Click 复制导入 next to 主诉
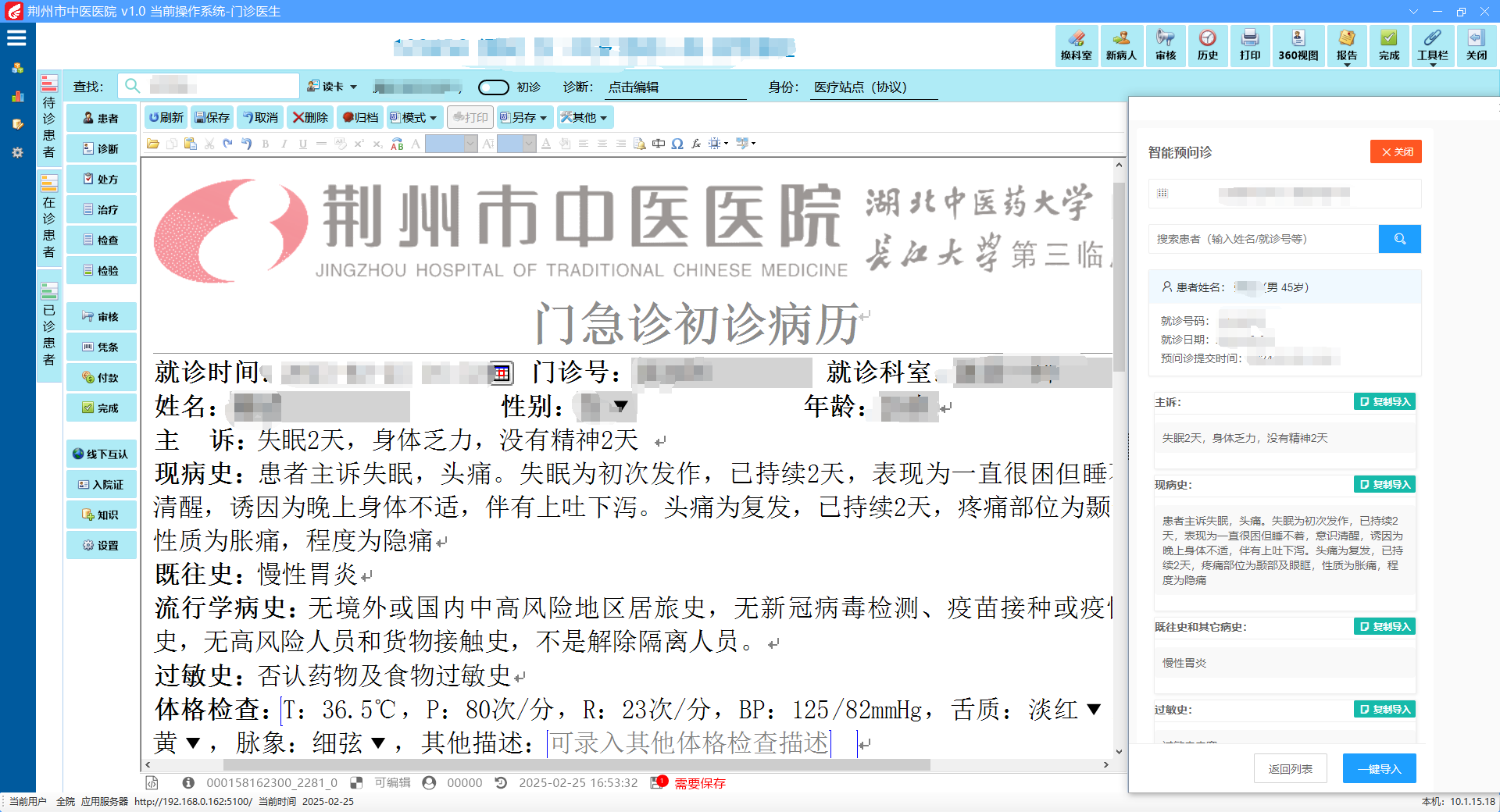The width and height of the screenshot is (1500, 812). [x=1384, y=402]
